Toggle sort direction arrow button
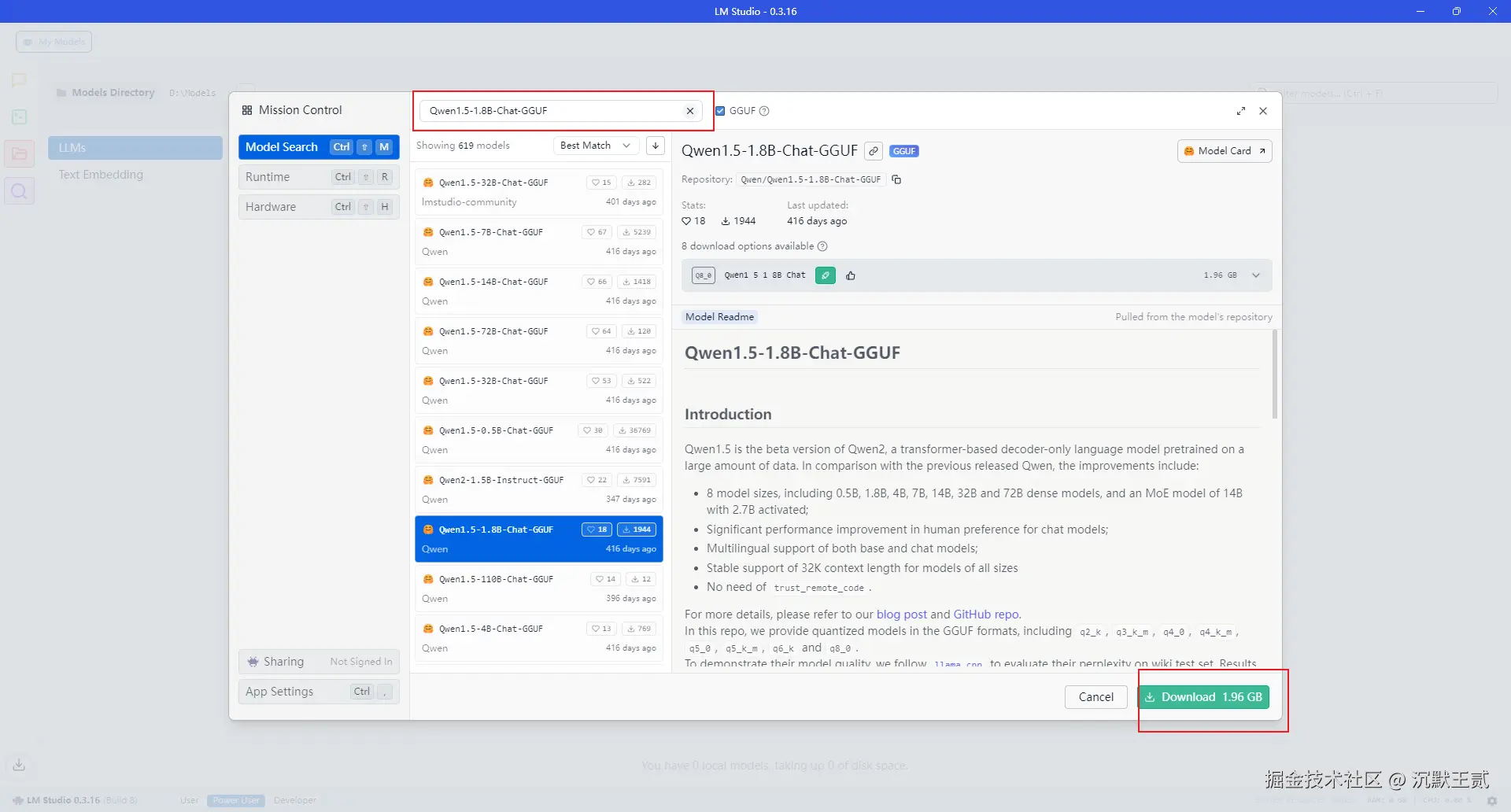The image size is (1511, 812). [x=656, y=146]
